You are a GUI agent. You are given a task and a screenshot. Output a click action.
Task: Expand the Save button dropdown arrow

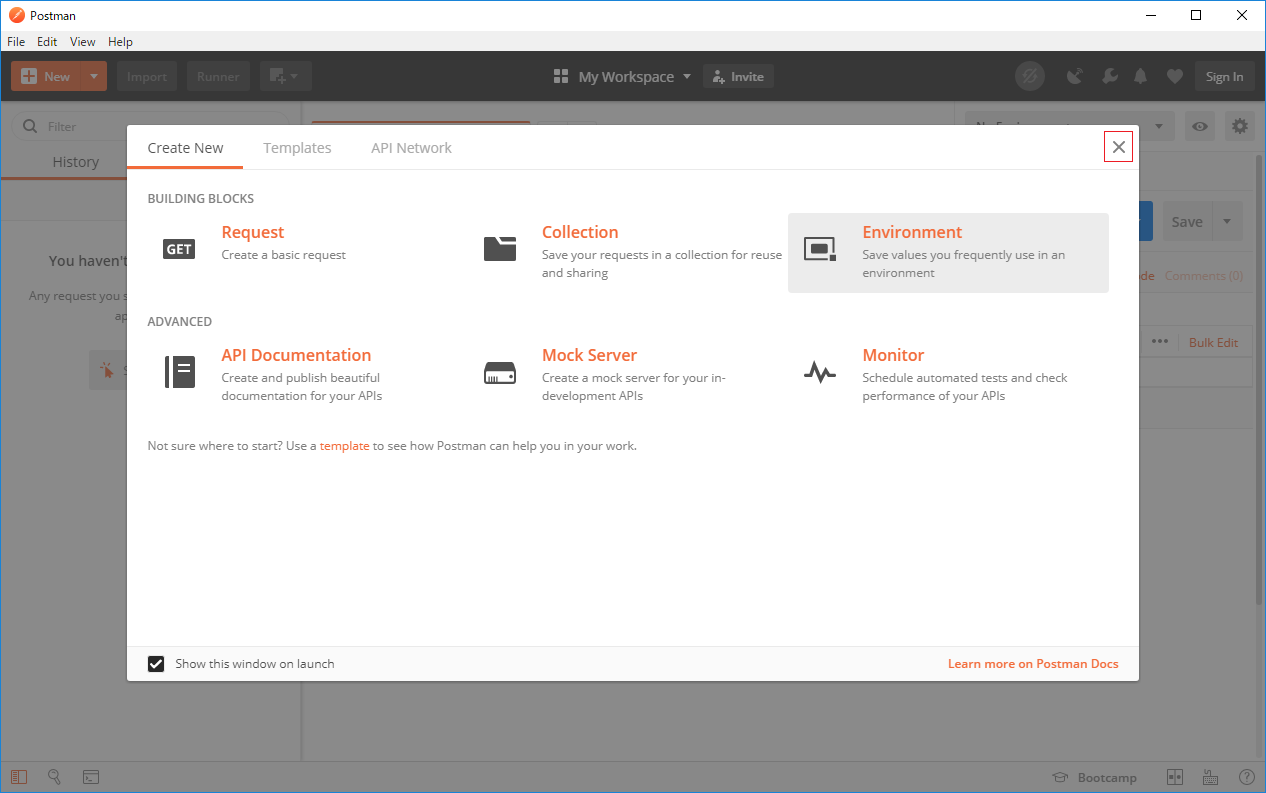click(x=1227, y=221)
